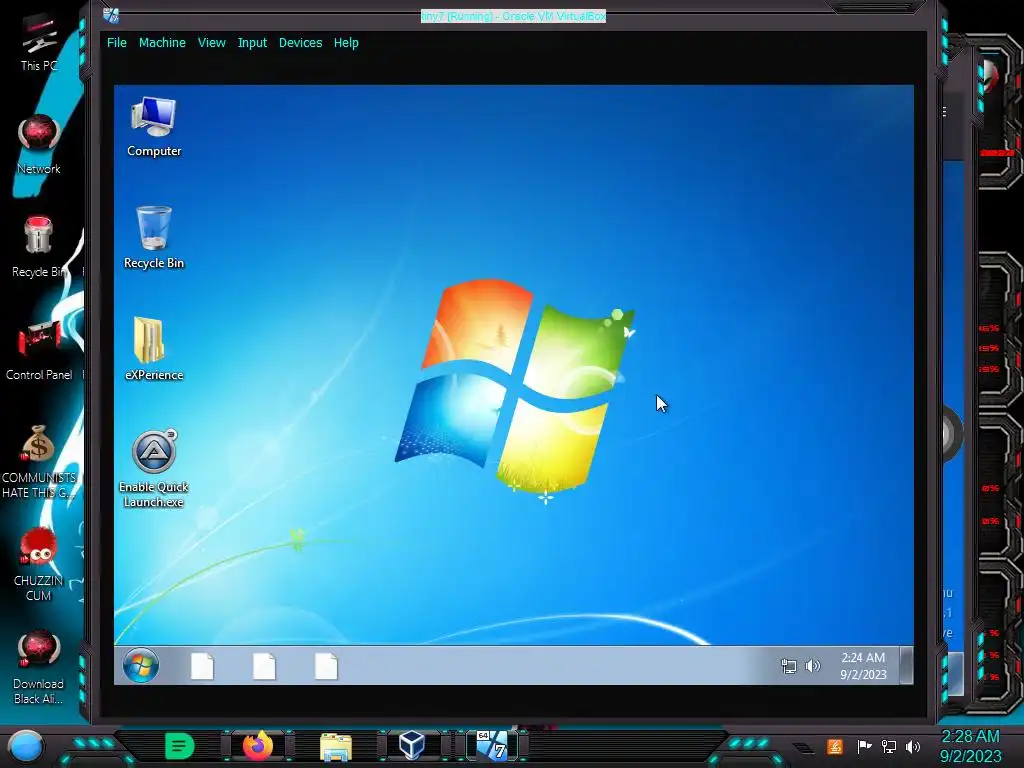
Task: Open the Action Center flag tray icon
Action: point(864,746)
